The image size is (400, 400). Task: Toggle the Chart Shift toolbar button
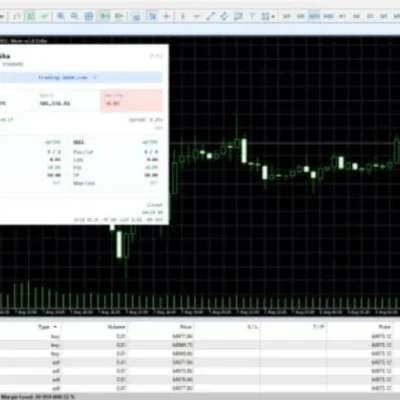pyautogui.click(x=119, y=16)
